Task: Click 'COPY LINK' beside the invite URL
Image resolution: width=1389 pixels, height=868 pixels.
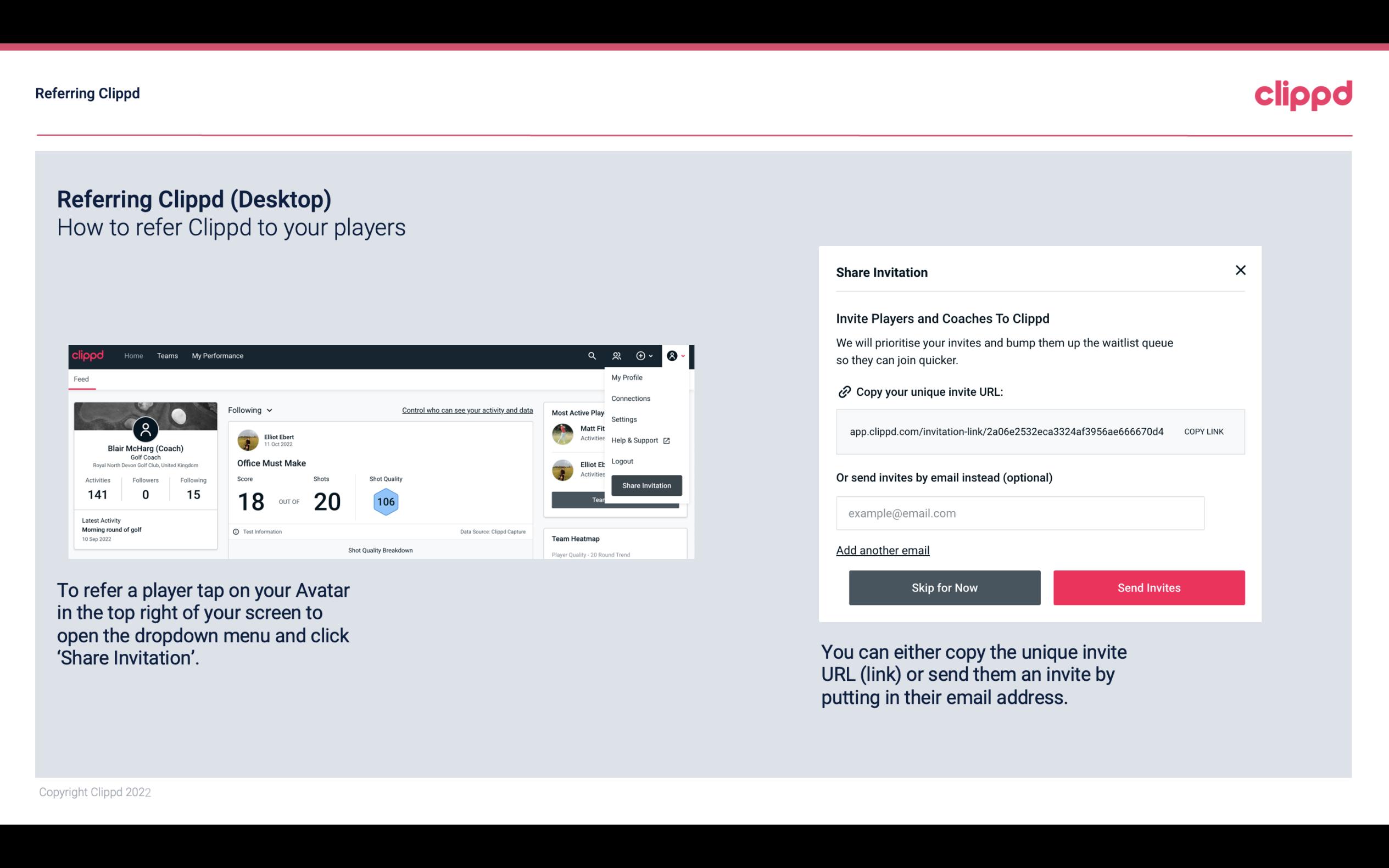Action: pos(1203,431)
